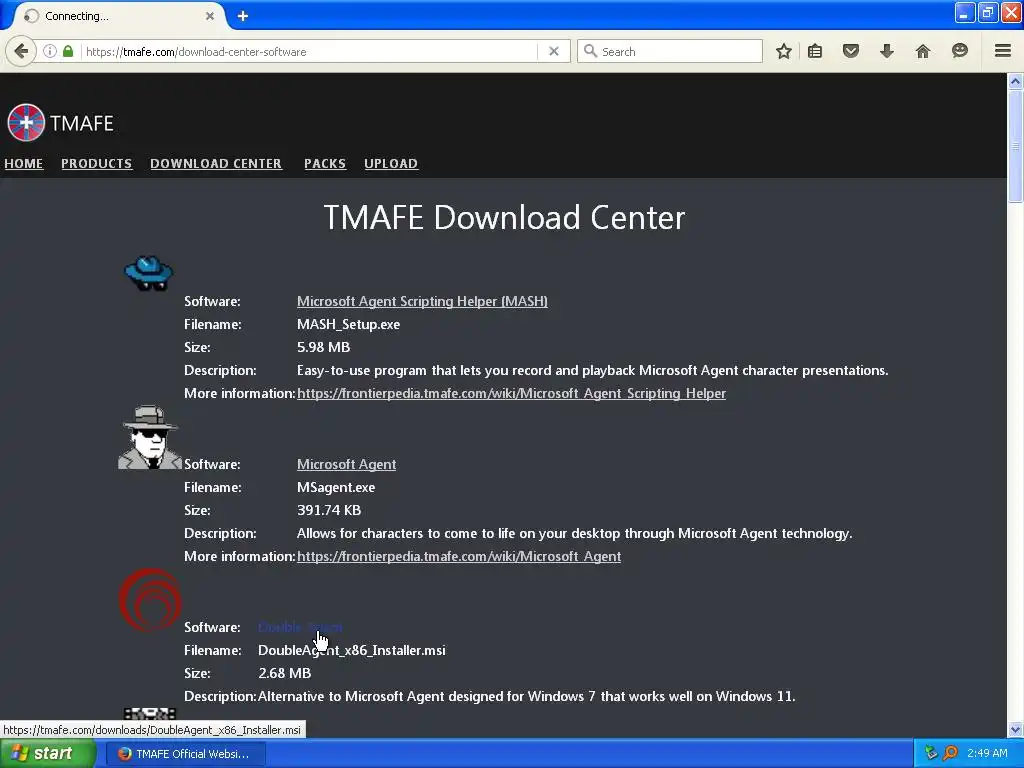Click the search magnifier icon in the search box

point(590,51)
